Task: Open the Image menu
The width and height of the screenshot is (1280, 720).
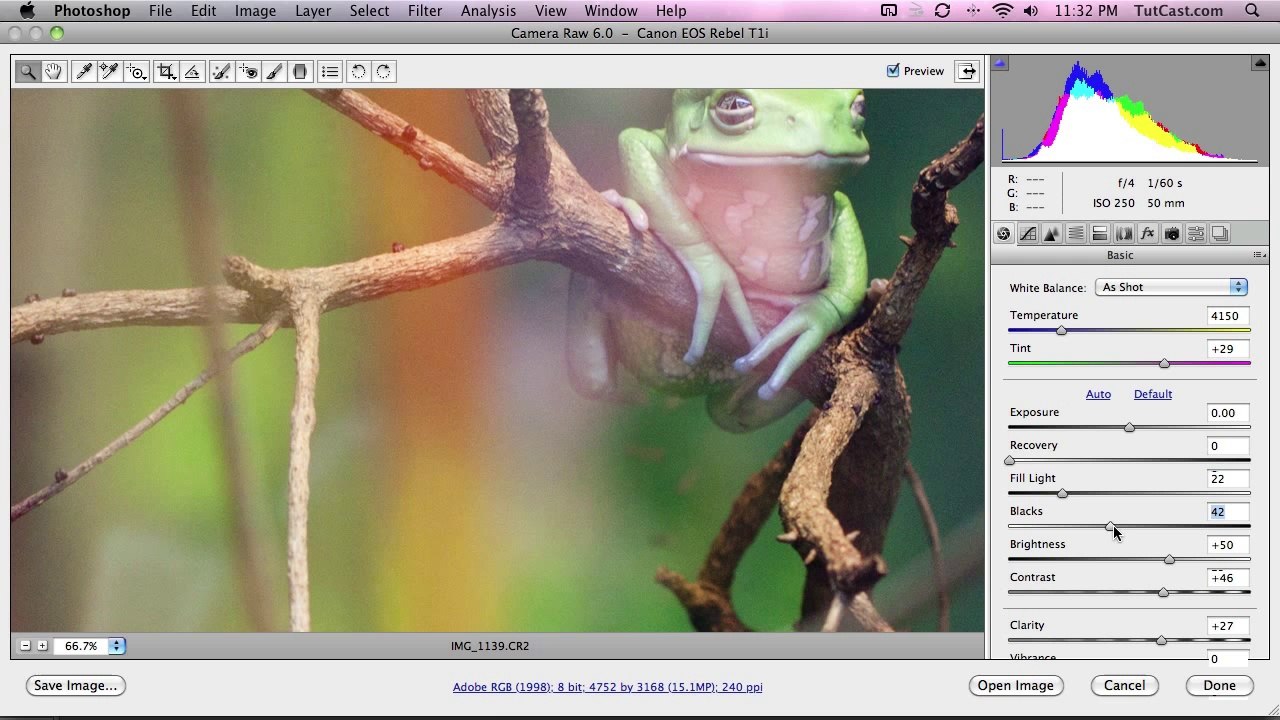Action: [x=255, y=11]
